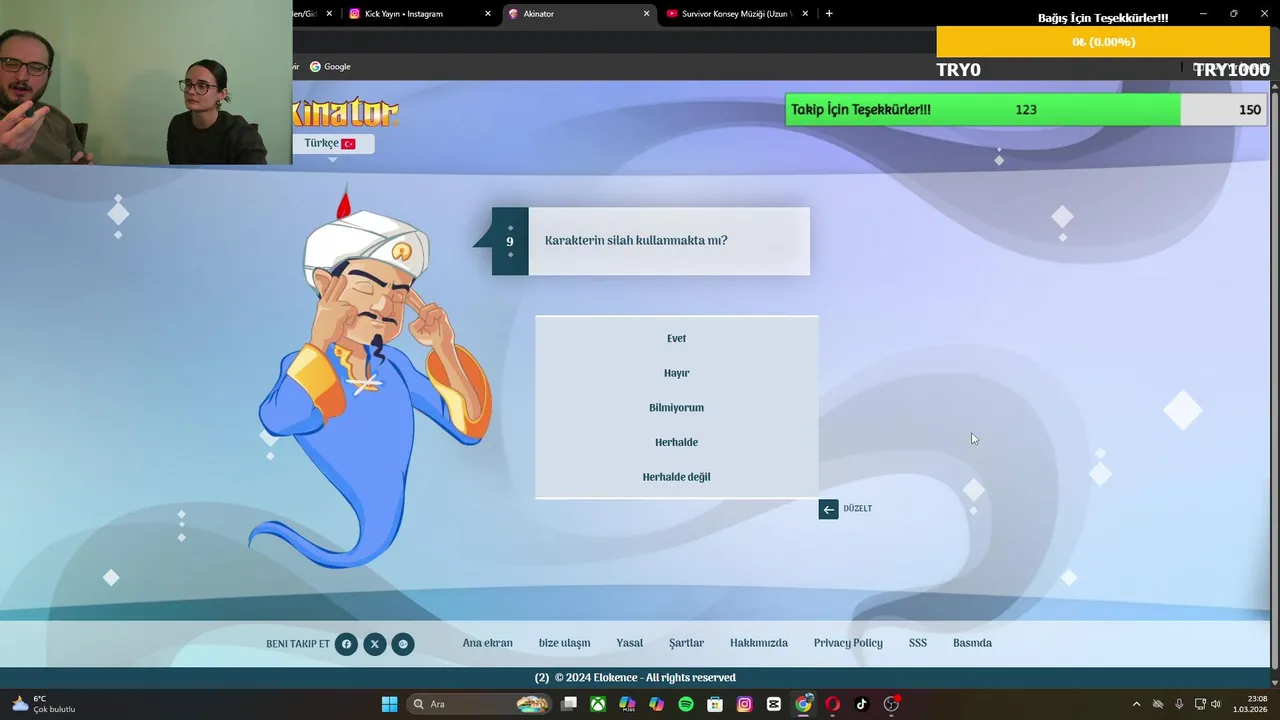Open the 'SSS' FAQ link
This screenshot has height=720, width=1280.
(x=918, y=643)
